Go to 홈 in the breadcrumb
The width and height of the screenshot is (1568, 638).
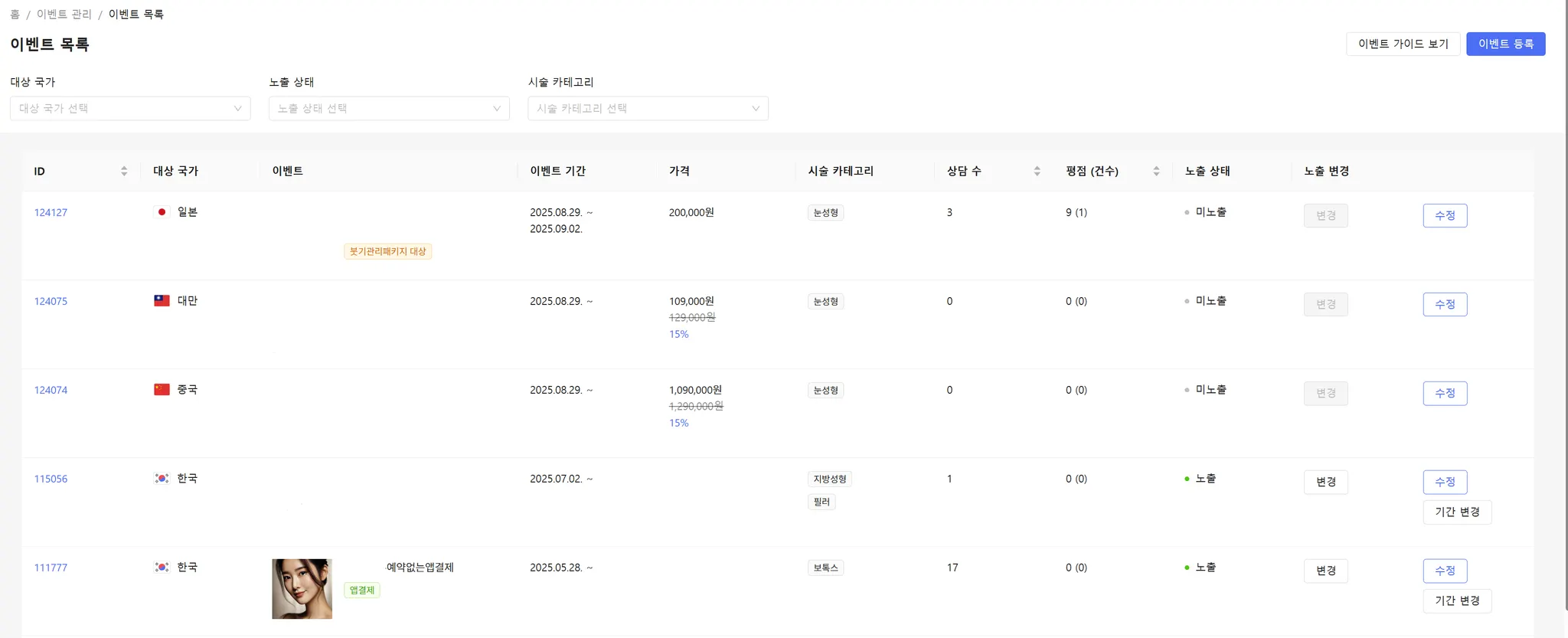[15, 15]
